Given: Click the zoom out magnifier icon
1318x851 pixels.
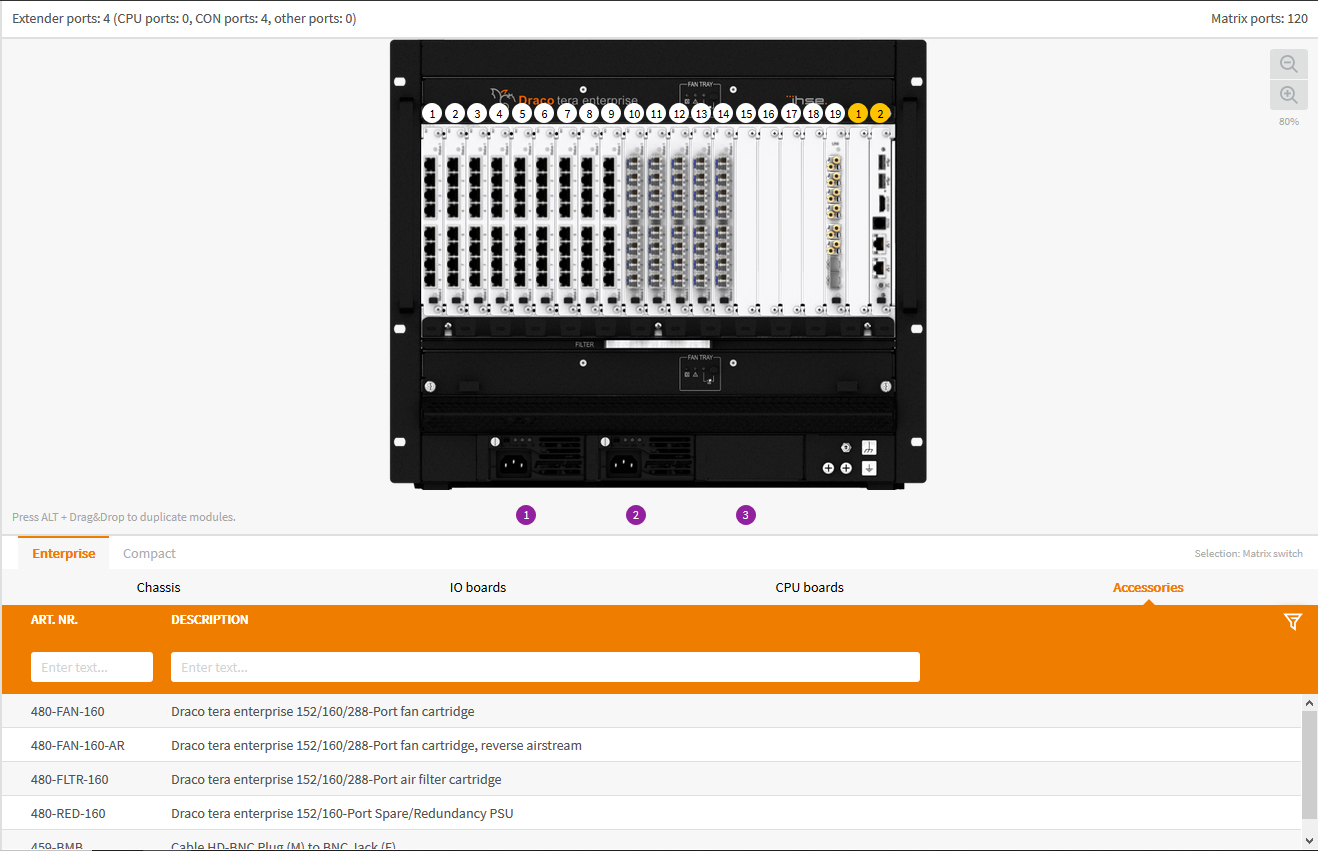Looking at the screenshot, I should coord(1288,64).
